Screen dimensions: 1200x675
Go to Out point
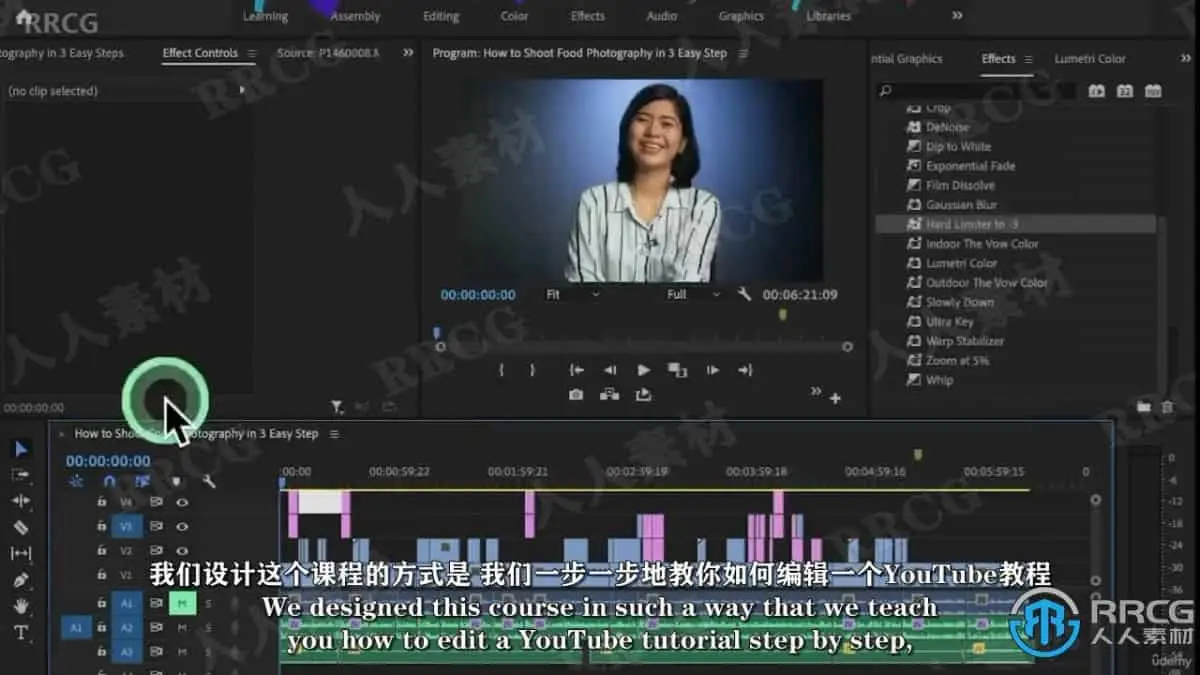click(745, 370)
